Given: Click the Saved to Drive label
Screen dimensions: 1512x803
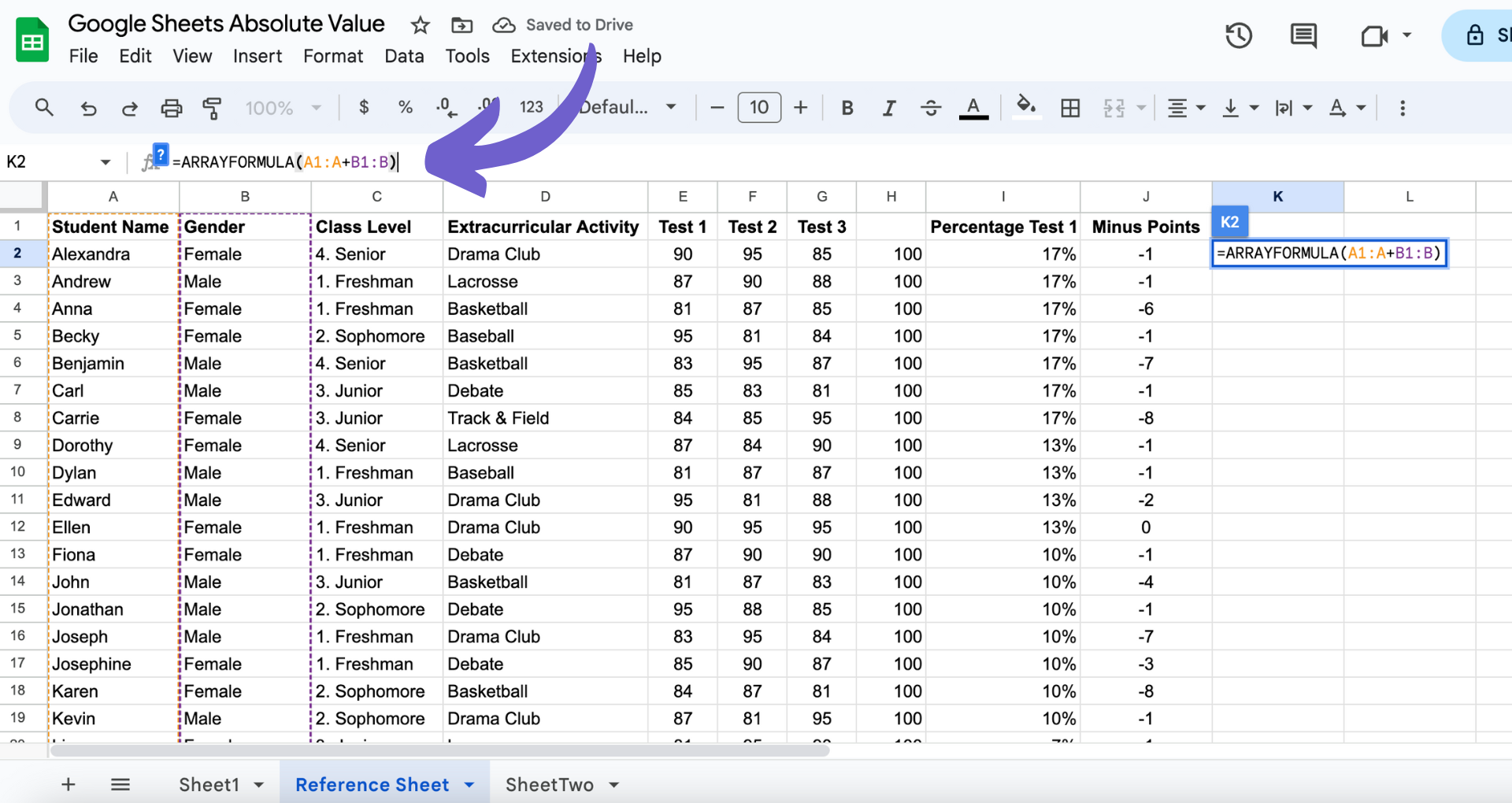Looking at the screenshot, I should pos(579,24).
